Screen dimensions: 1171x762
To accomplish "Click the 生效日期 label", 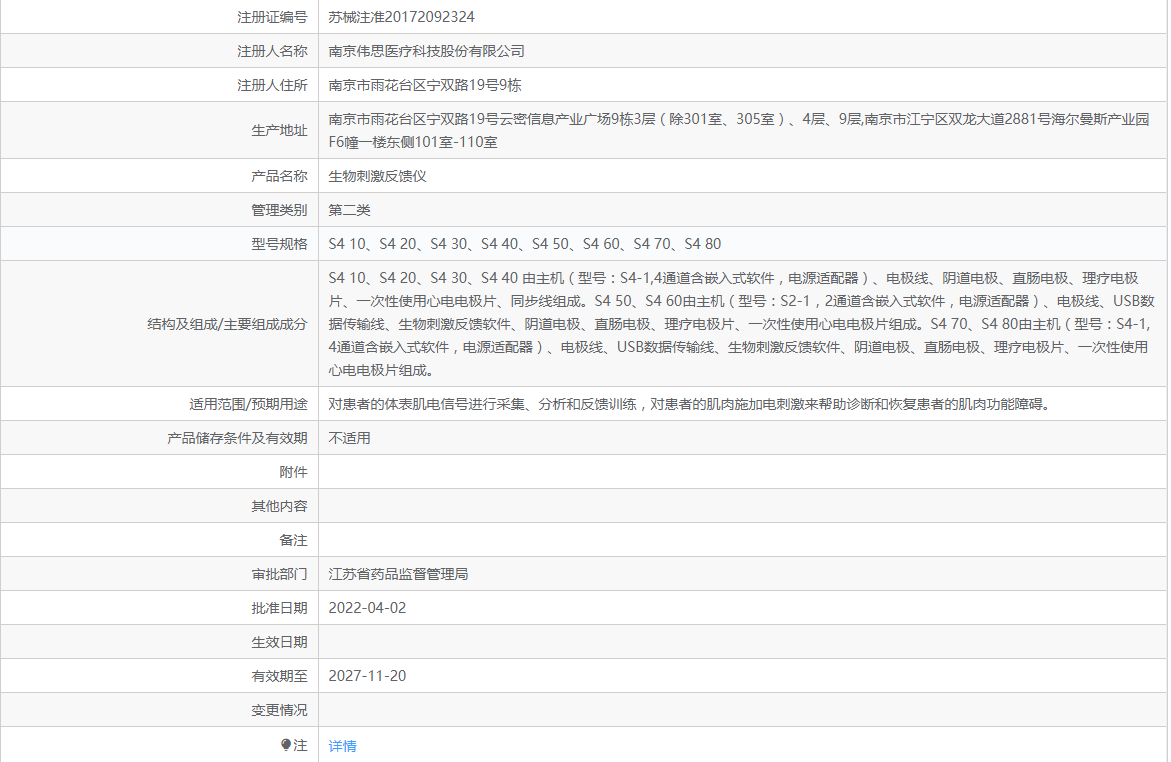I will (279, 642).
